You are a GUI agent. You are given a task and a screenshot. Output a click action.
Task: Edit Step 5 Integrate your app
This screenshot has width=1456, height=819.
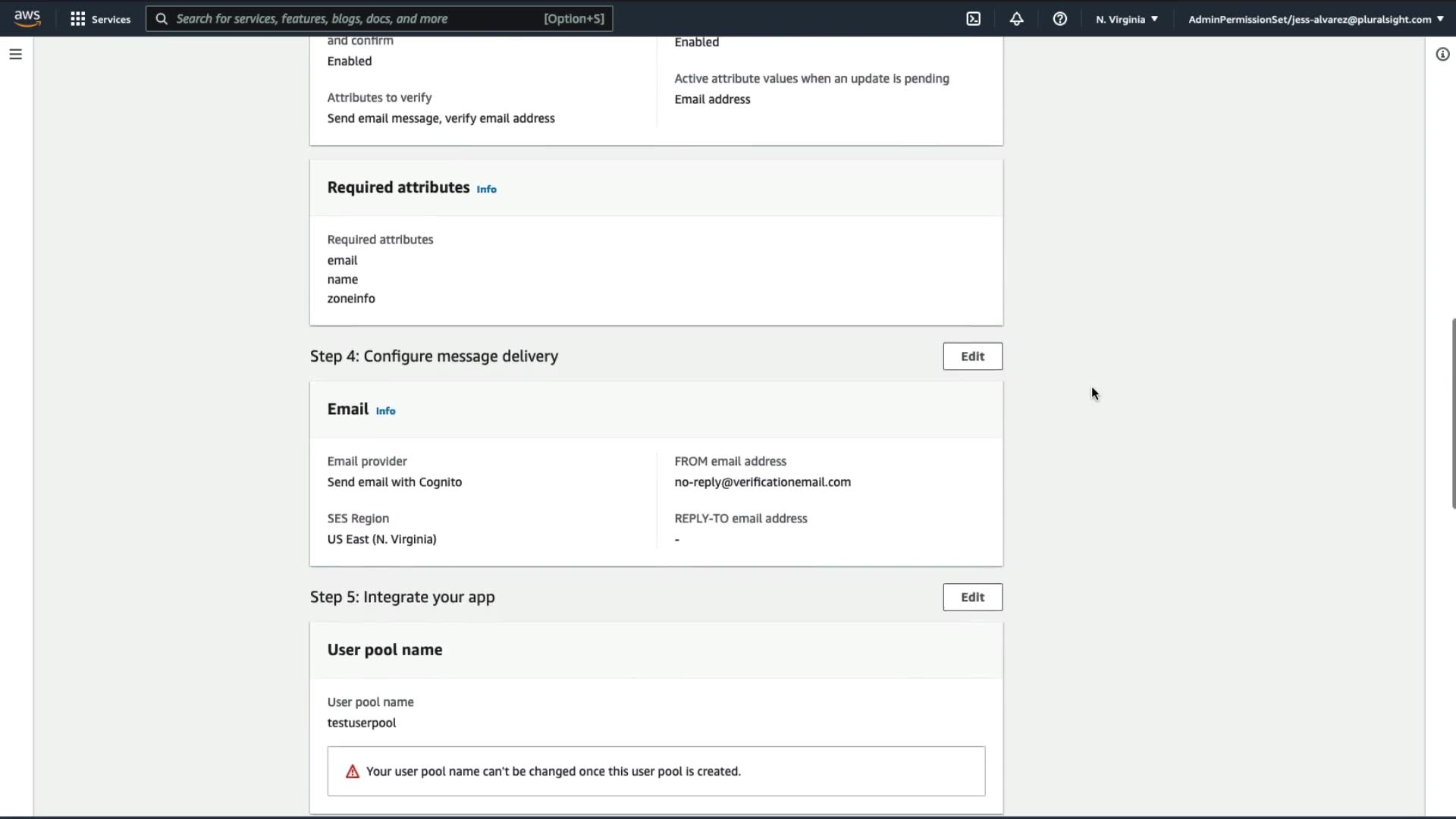click(x=972, y=597)
